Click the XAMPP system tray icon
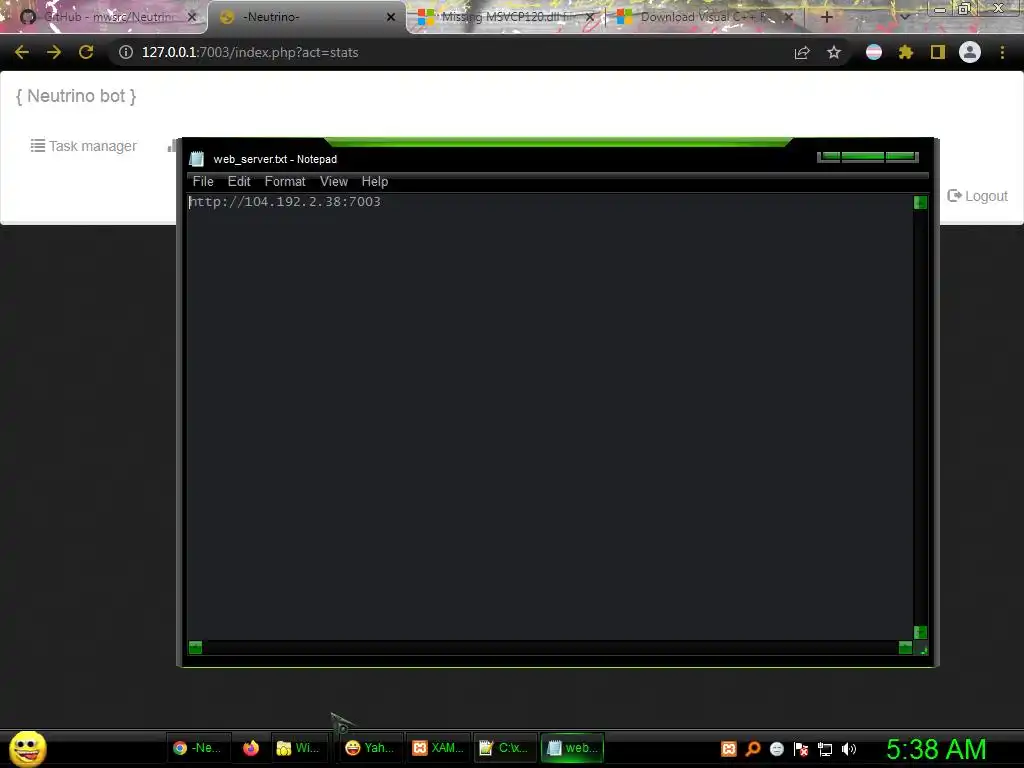Viewport: 1024px width, 768px height. (729, 748)
